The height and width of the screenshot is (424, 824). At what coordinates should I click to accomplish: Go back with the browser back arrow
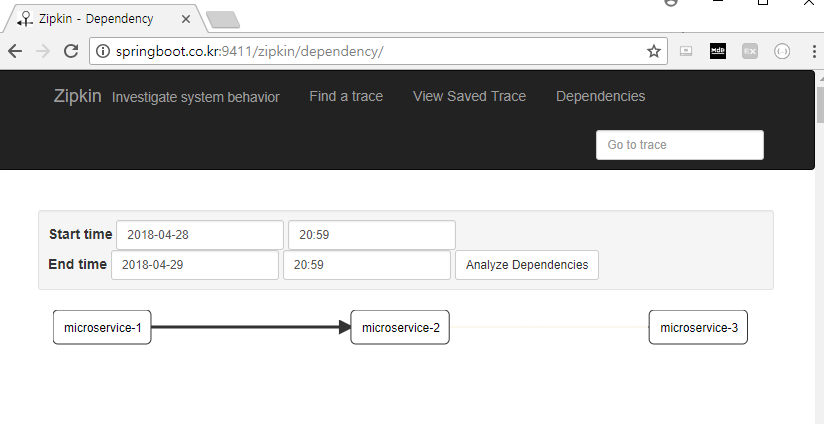pos(15,51)
